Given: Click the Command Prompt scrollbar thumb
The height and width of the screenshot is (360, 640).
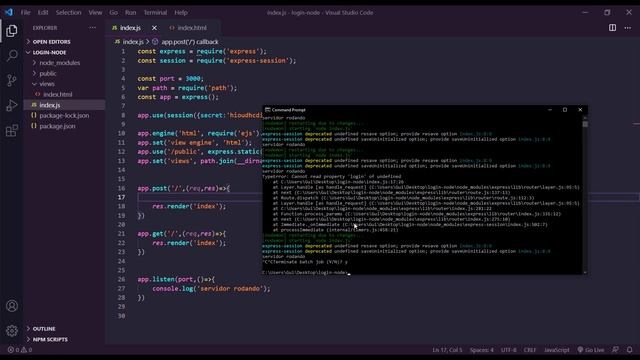Looking at the screenshot, I should (x=585, y=124).
